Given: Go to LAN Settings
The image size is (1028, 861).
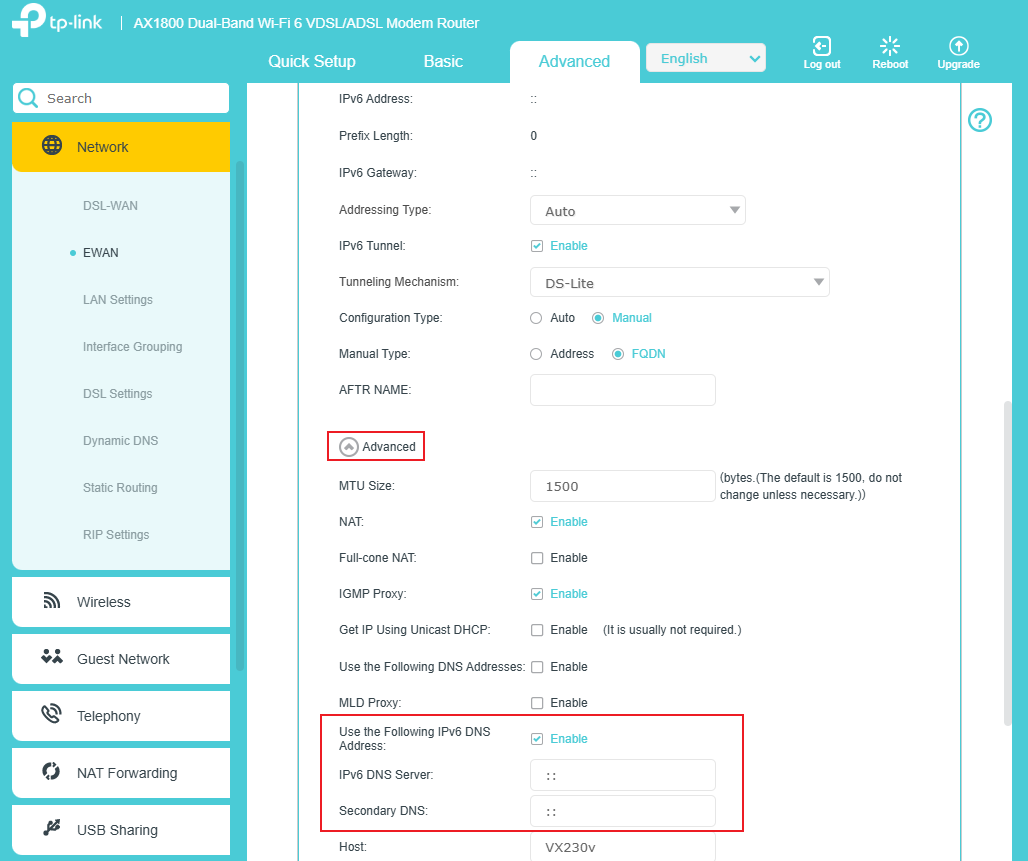Looking at the screenshot, I should tap(118, 299).
